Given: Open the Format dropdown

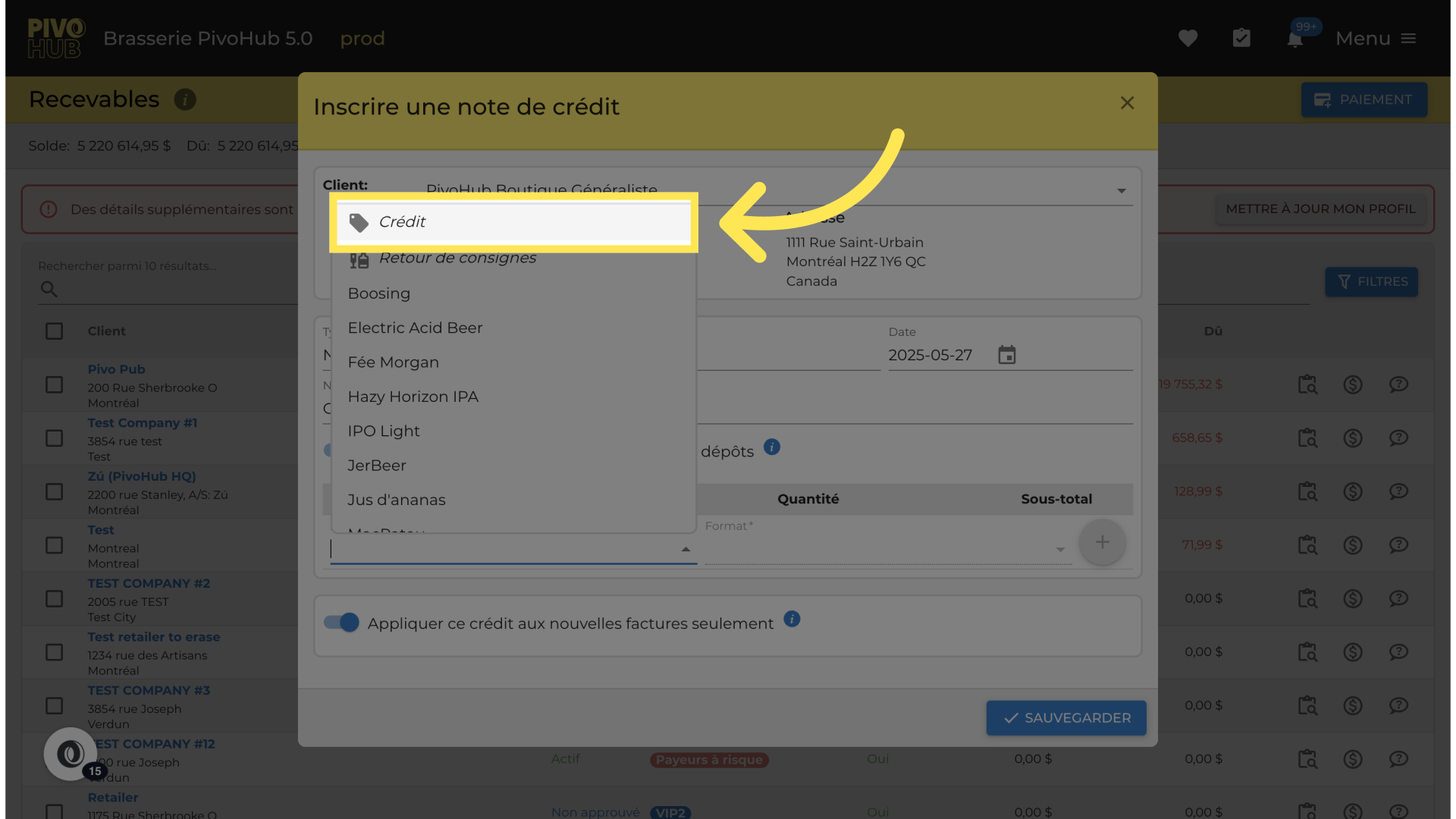Looking at the screenshot, I should click(x=1060, y=550).
